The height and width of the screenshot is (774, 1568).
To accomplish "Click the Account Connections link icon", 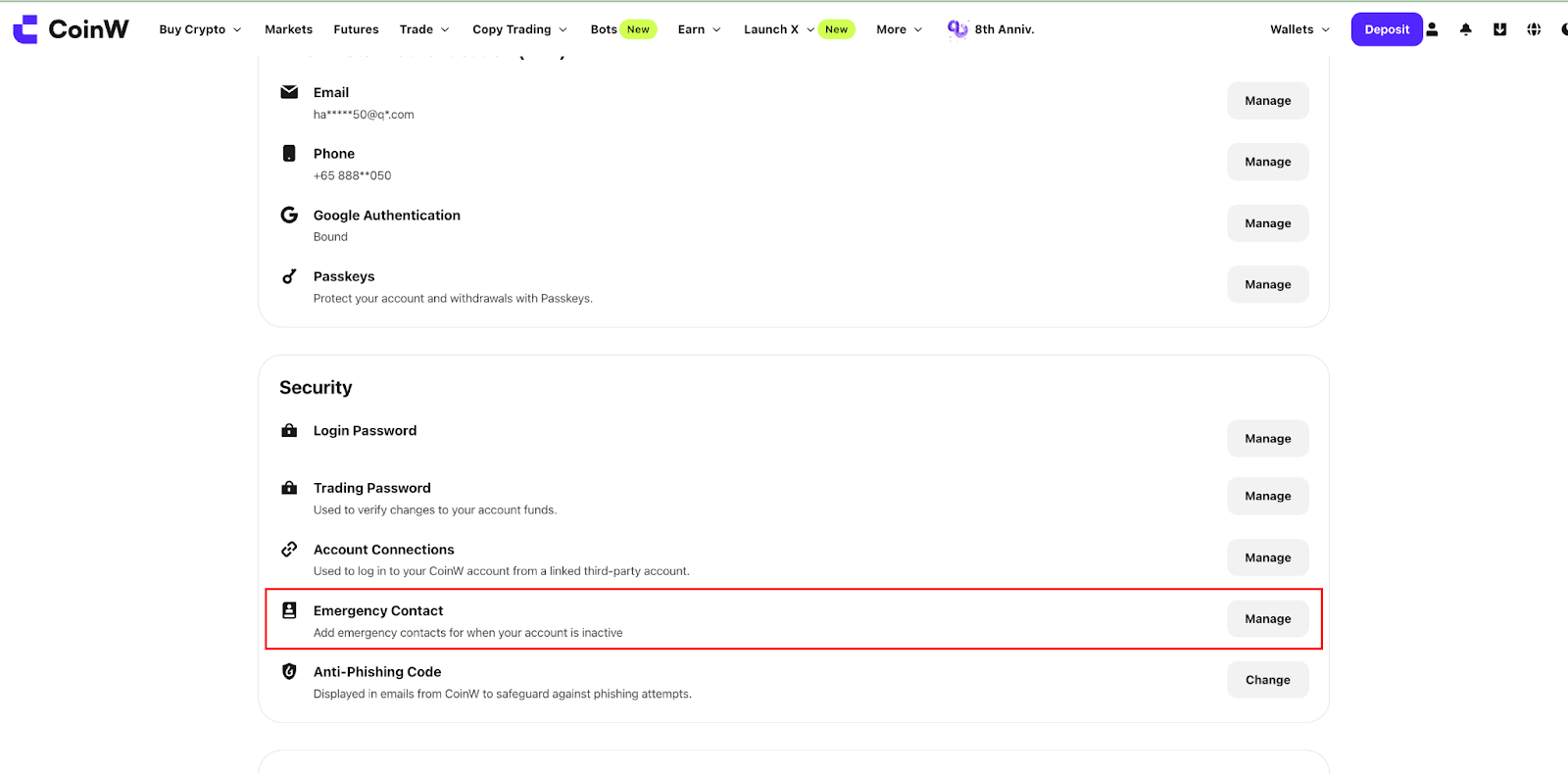I will (x=289, y=549).
